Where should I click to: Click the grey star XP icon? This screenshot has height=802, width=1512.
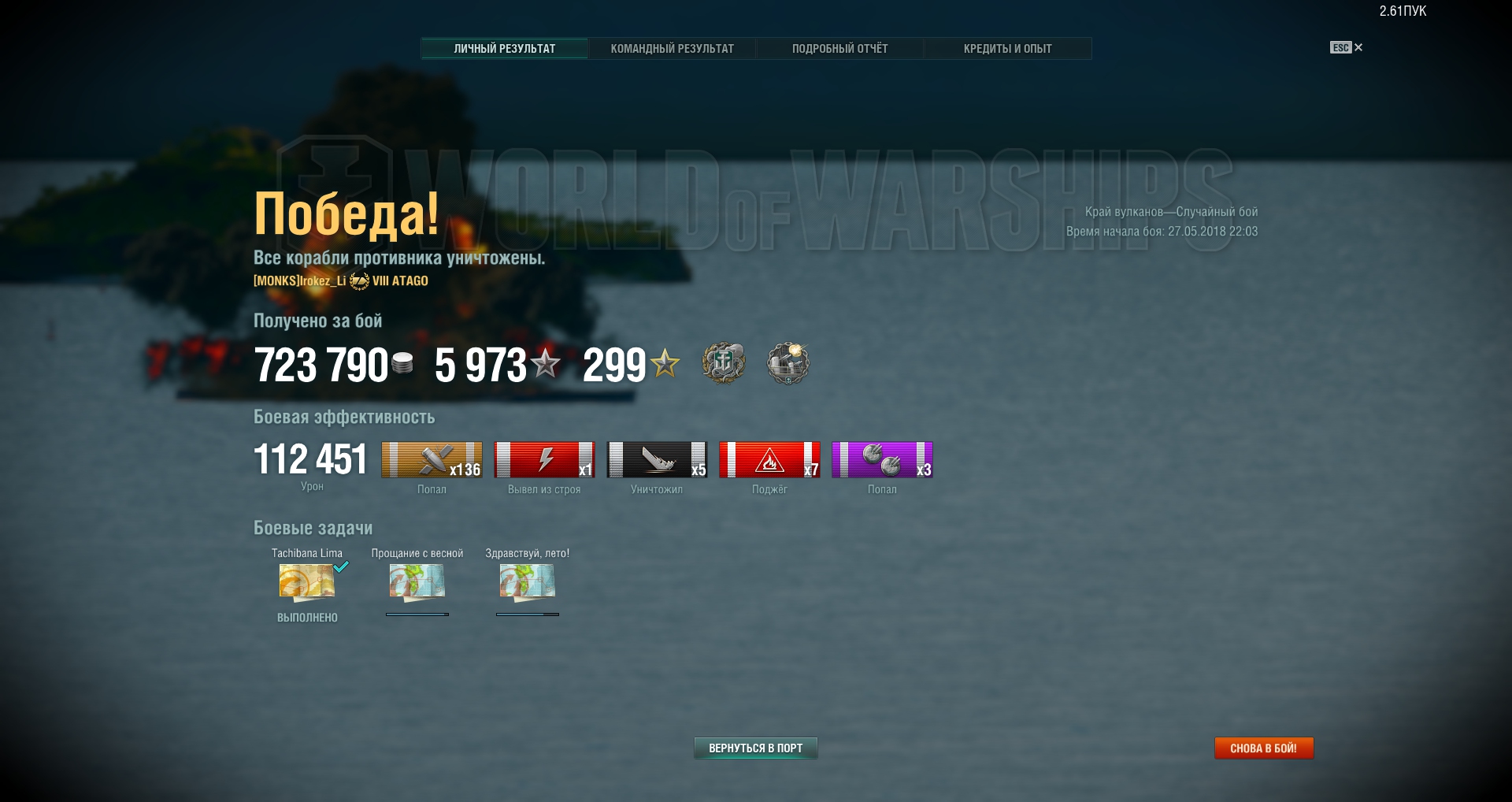pos(545,363)
